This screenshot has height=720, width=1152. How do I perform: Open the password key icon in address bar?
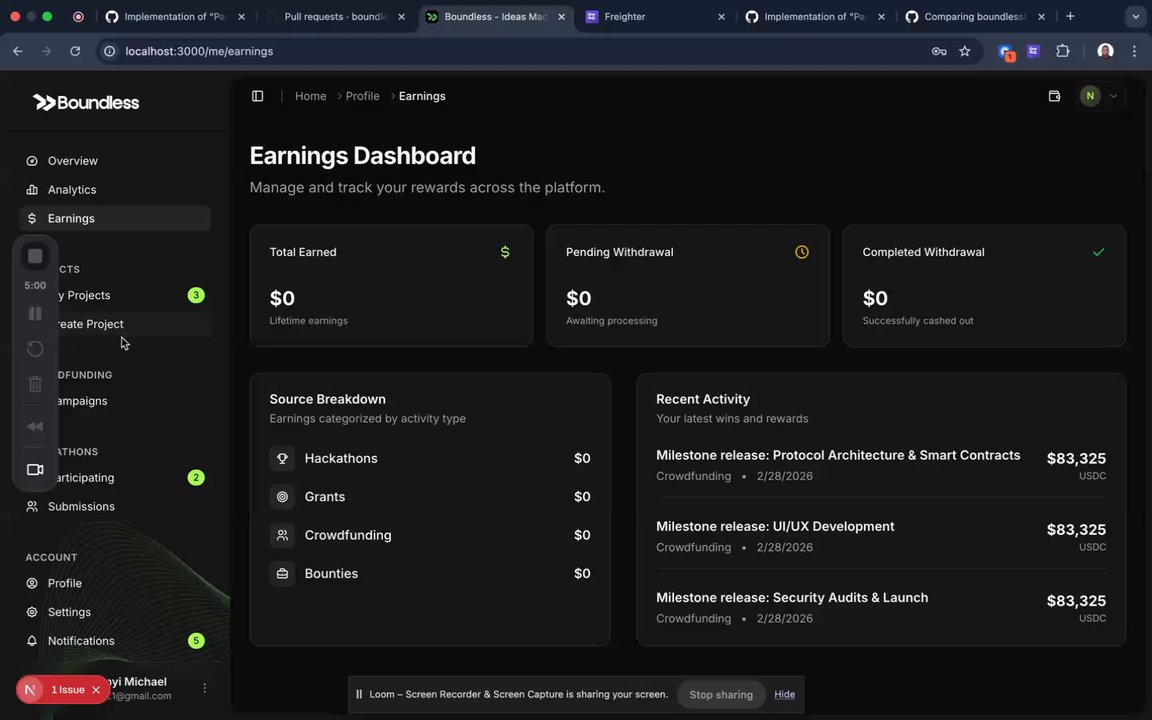[939, 51]
